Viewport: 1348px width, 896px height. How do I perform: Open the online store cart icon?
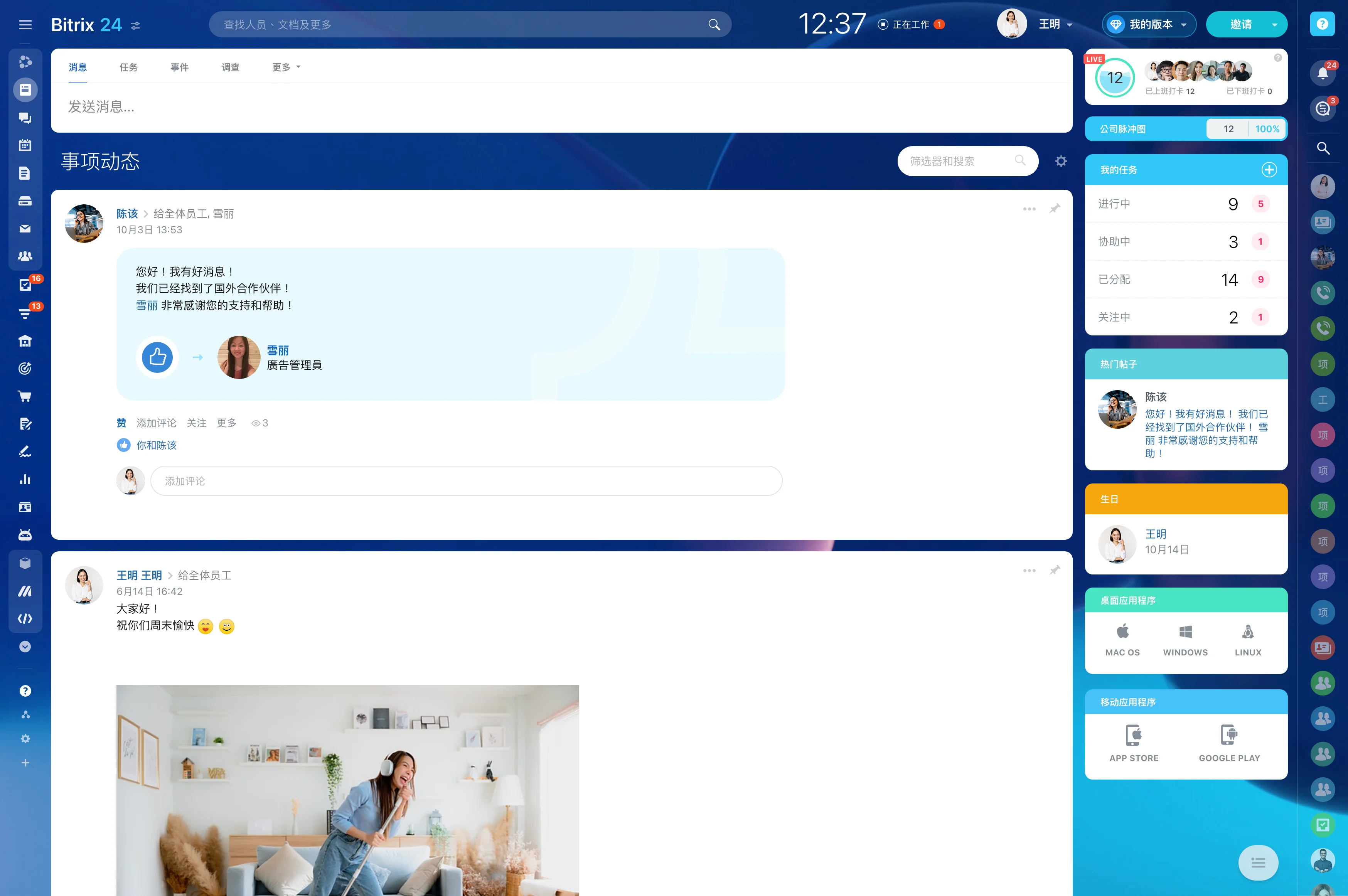25,396
